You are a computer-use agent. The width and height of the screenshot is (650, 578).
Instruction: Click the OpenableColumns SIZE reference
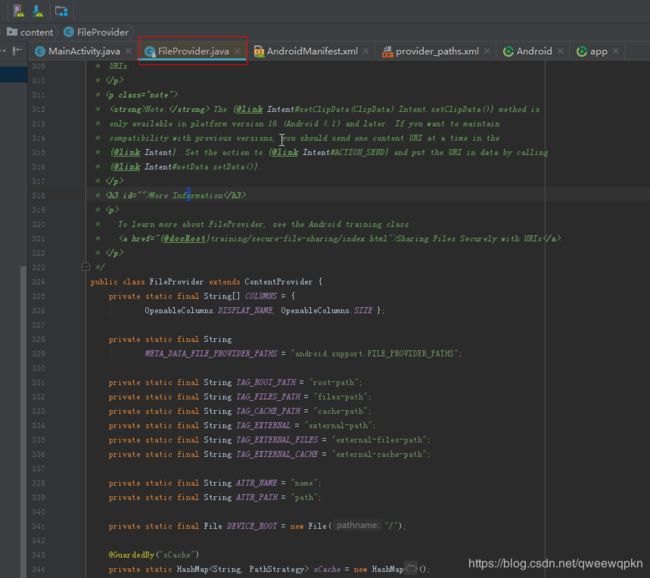click(326, 311)
